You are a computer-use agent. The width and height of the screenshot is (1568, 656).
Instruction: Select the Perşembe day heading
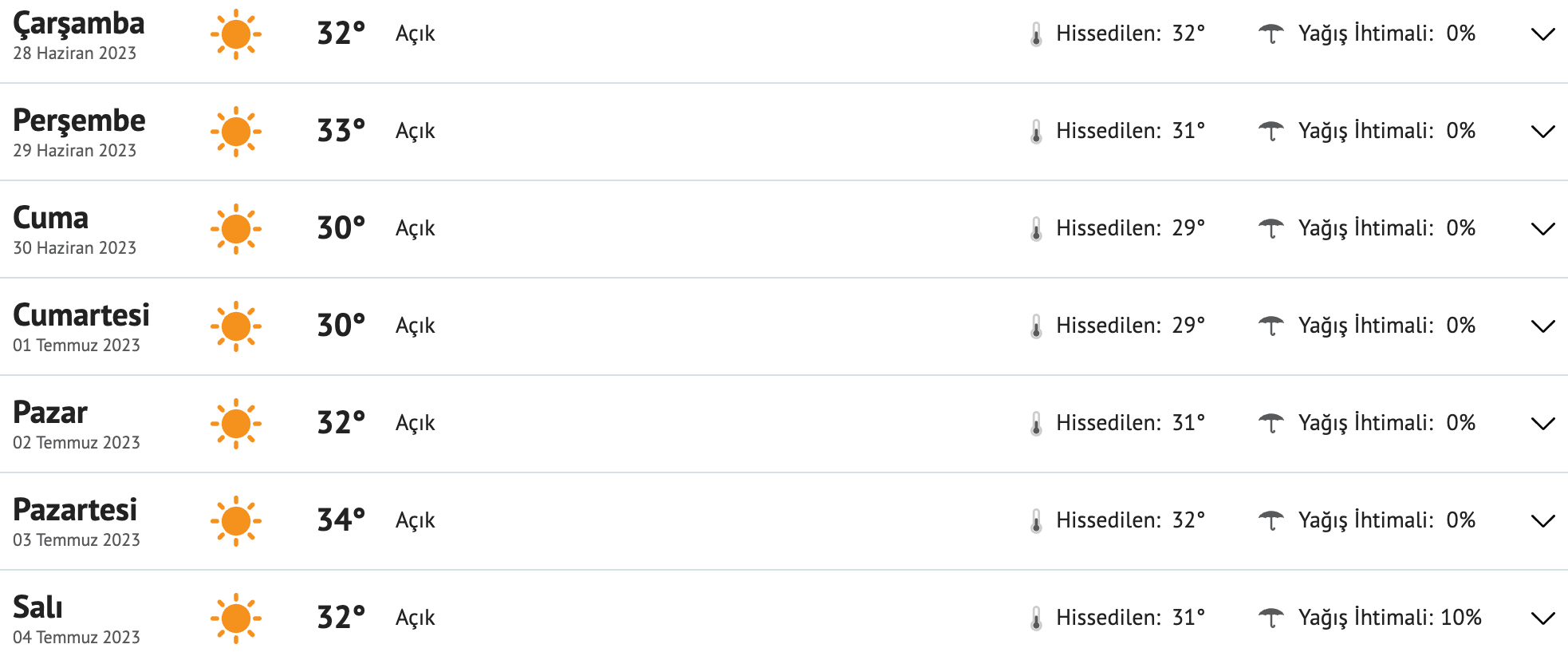click(79, 121)
